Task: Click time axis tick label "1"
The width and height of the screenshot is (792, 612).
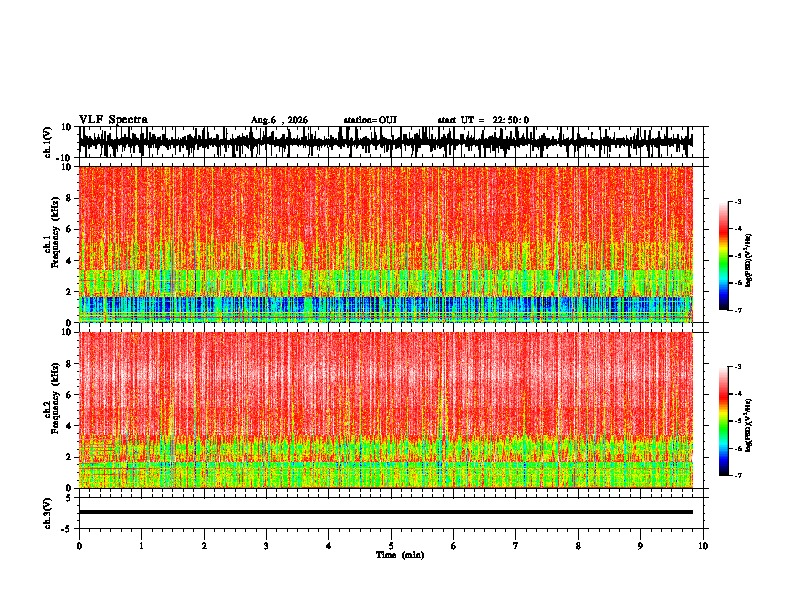Action: coord(141,546)
